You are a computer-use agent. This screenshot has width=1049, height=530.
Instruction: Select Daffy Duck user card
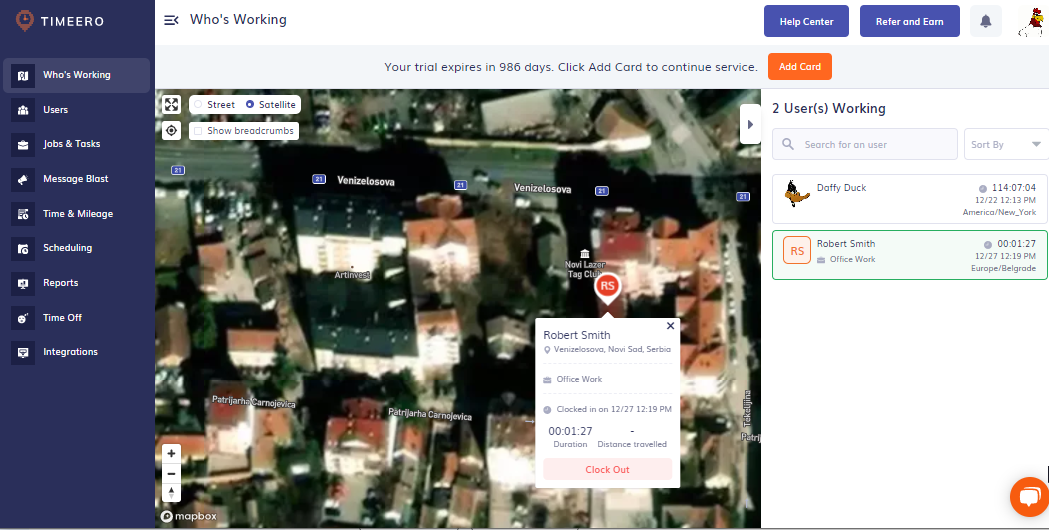tap(910, 199)
